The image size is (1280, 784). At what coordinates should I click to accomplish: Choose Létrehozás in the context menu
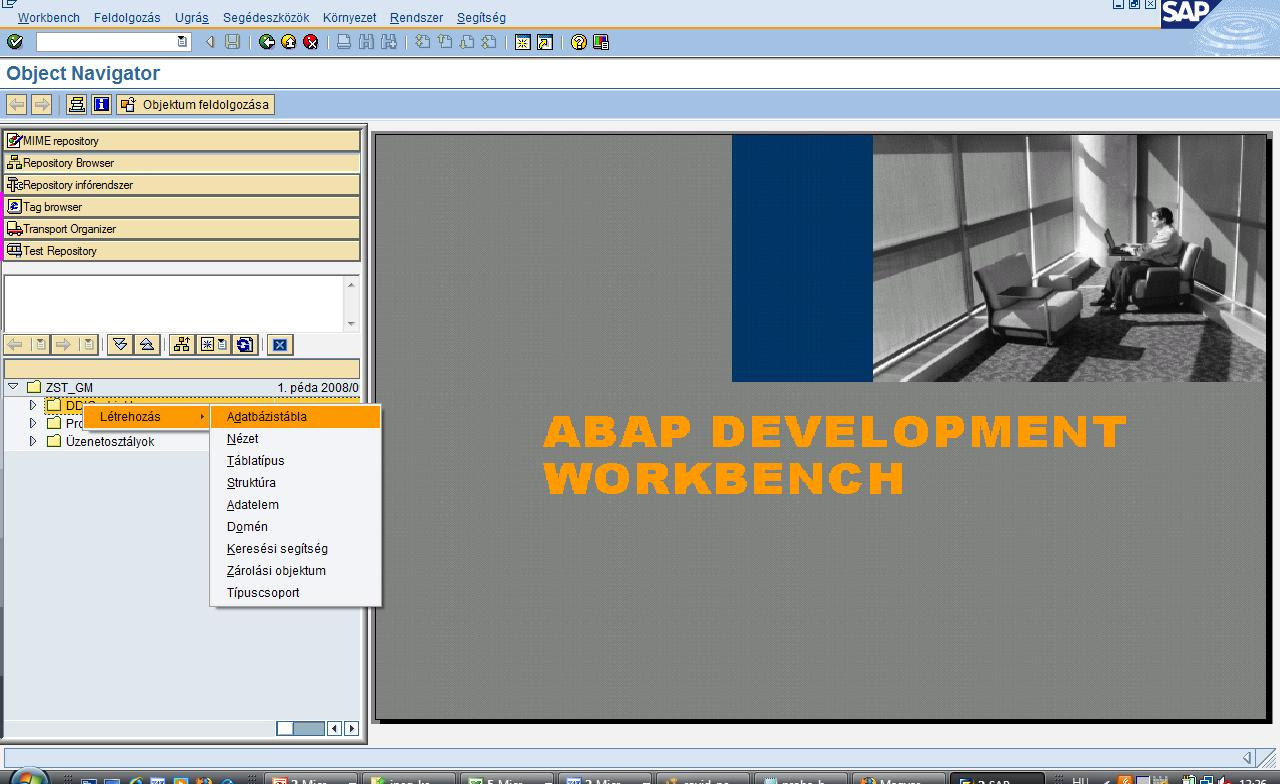(147, 417)
